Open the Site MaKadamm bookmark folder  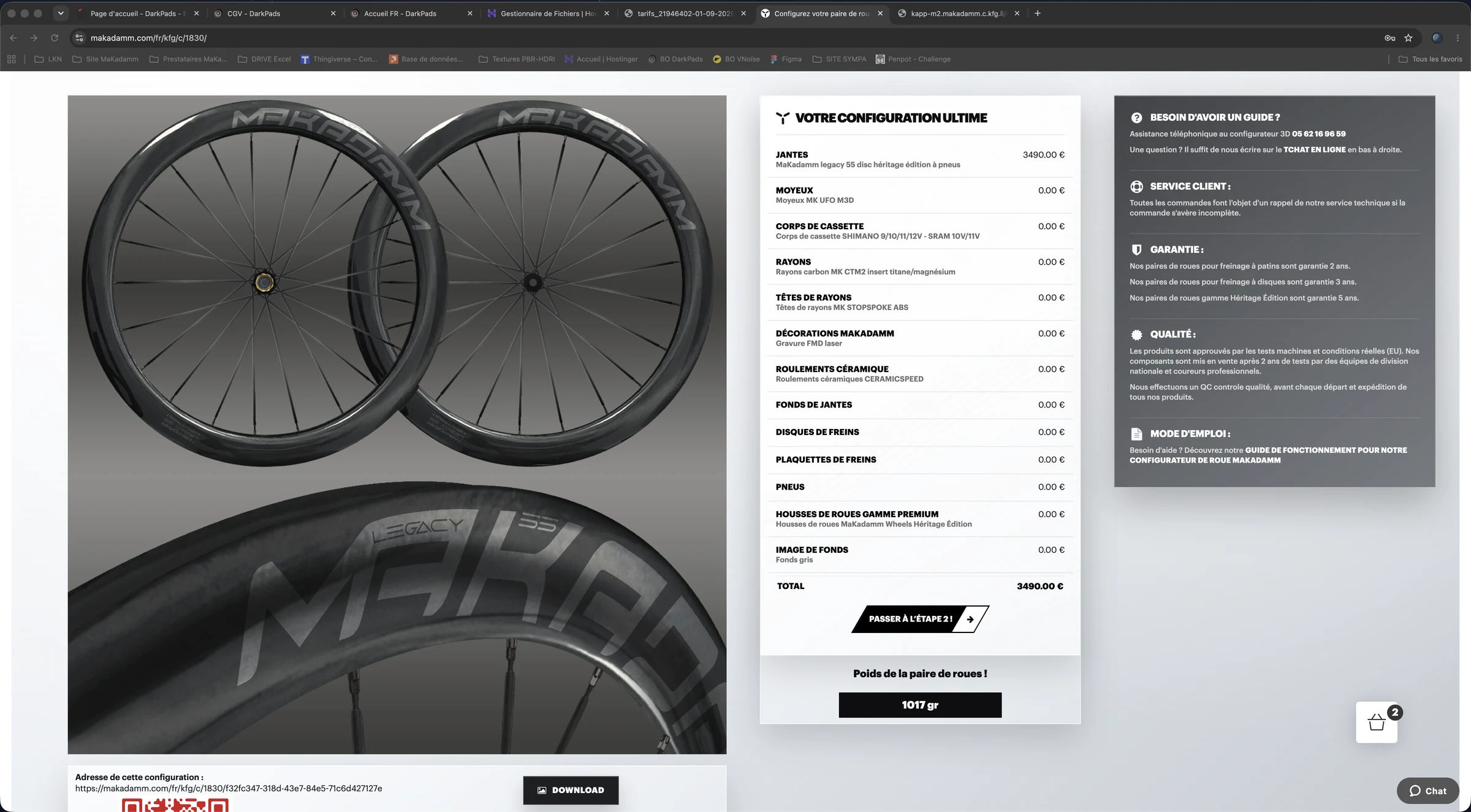point(105,59)
